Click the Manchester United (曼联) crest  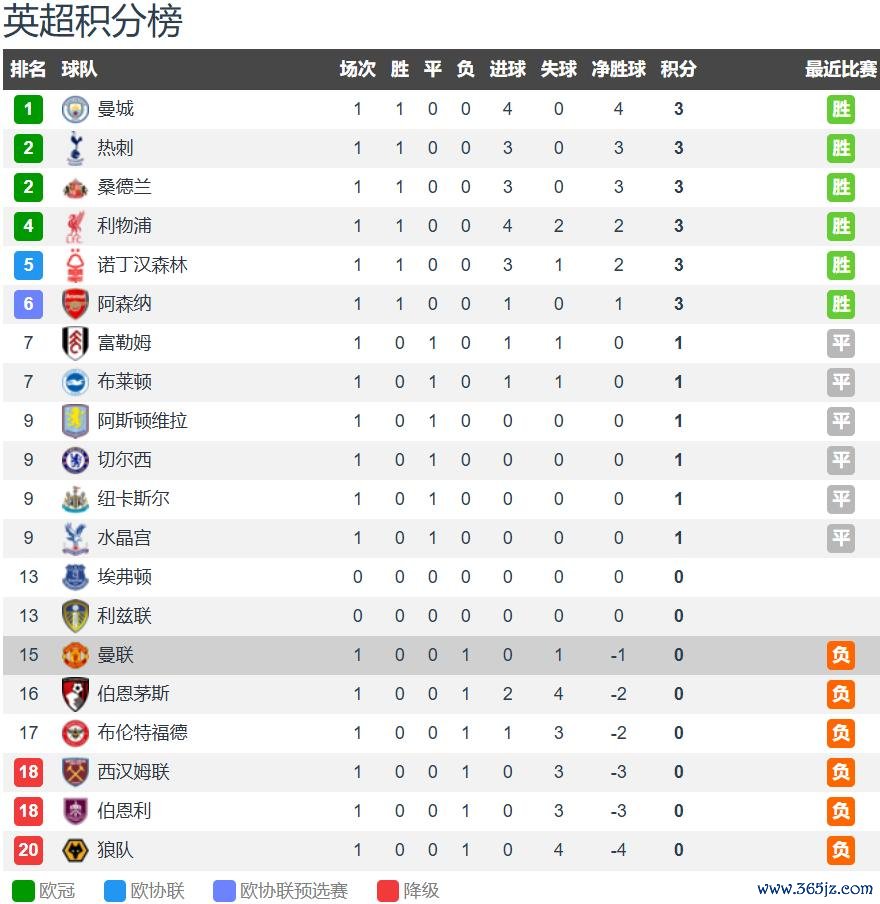click(x=75, y=655)
